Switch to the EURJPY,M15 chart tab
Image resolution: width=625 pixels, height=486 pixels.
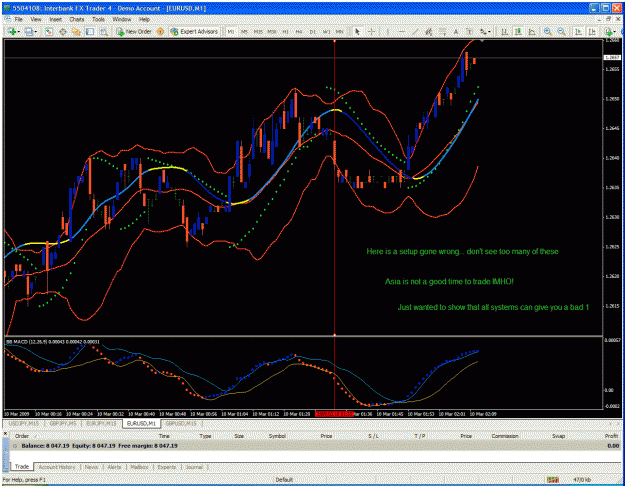coord(102,423)
